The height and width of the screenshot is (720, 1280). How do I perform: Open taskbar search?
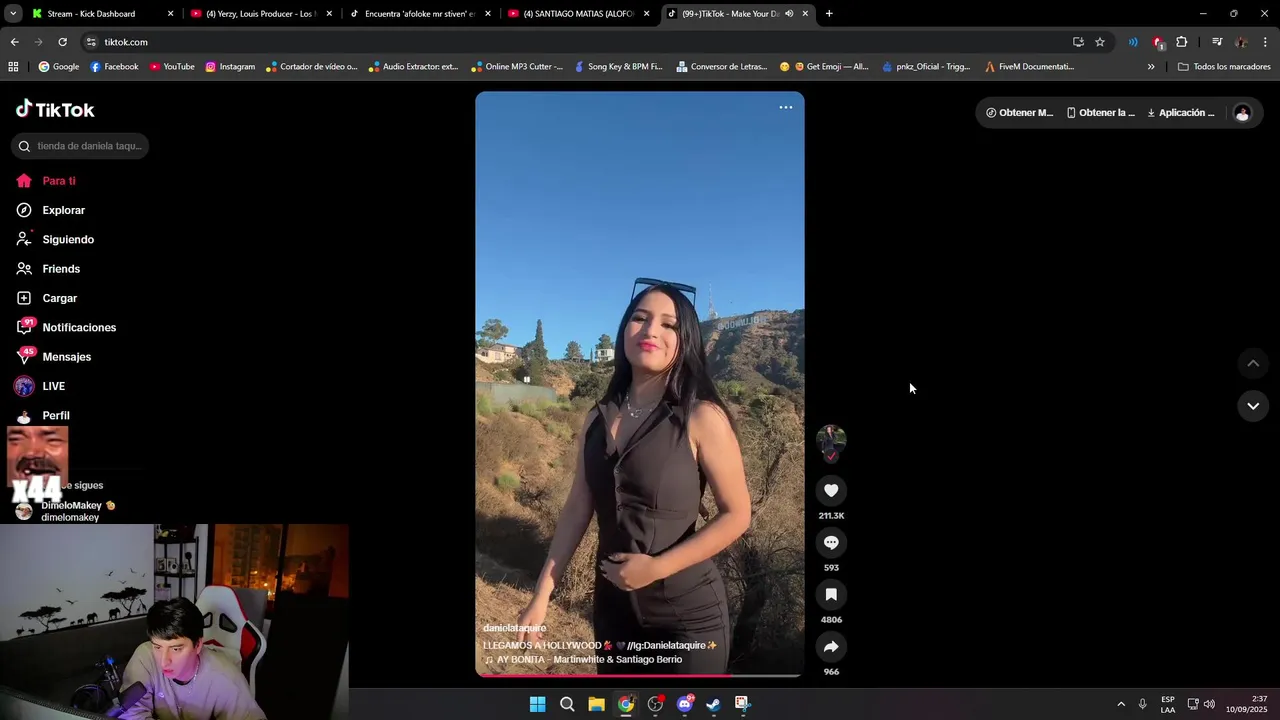coord(567,704)
